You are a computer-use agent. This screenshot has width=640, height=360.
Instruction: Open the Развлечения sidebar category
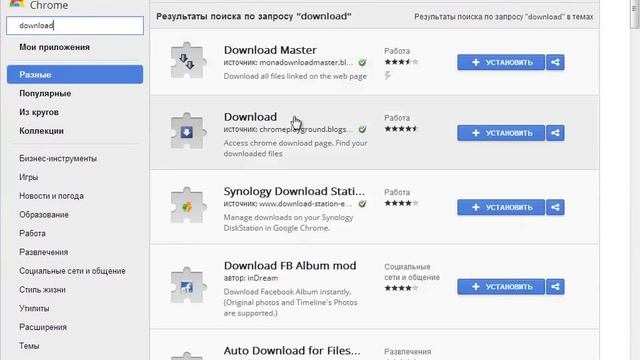click(x=44, y=252)
